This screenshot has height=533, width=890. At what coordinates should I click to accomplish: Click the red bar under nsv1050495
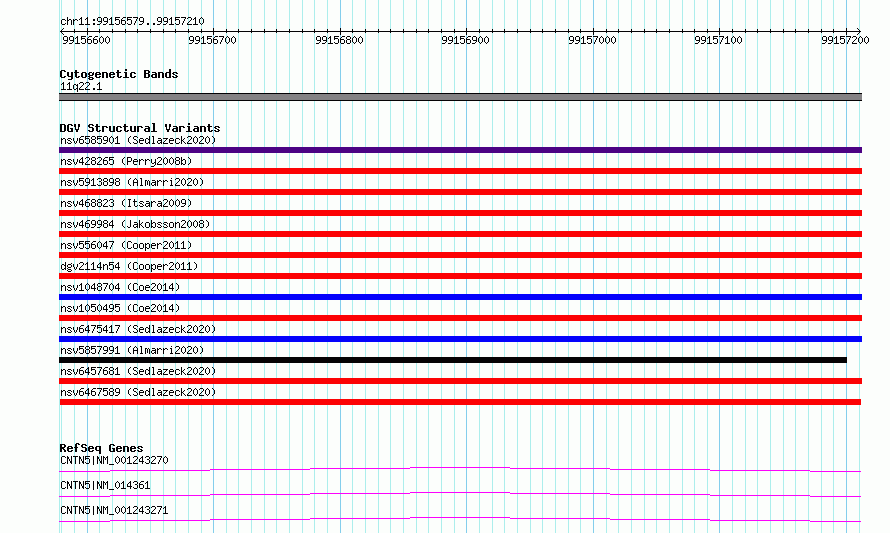460,318
